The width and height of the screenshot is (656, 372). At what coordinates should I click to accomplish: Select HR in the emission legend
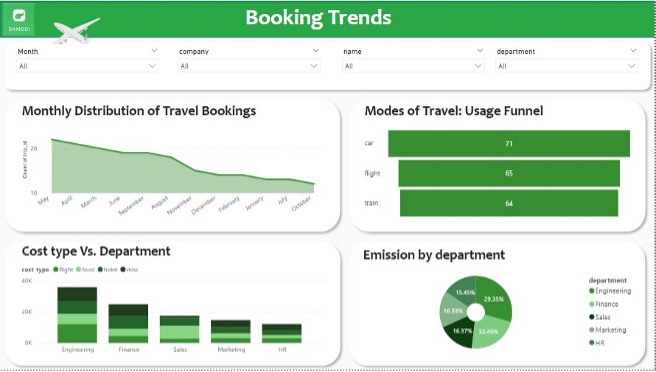[x=597, y=343]
